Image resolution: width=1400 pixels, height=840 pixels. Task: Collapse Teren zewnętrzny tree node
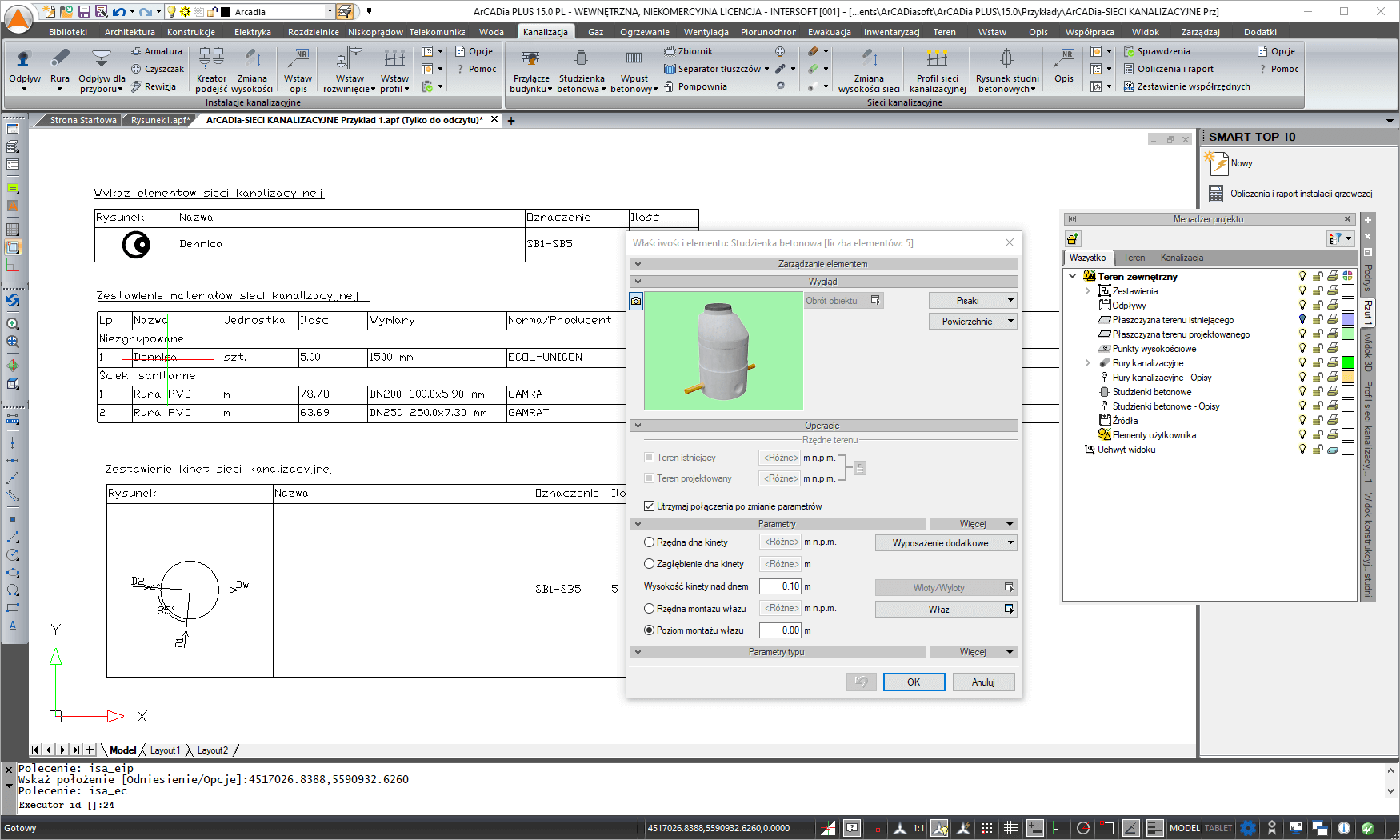pyautogui.click(x=1073, y=276)
